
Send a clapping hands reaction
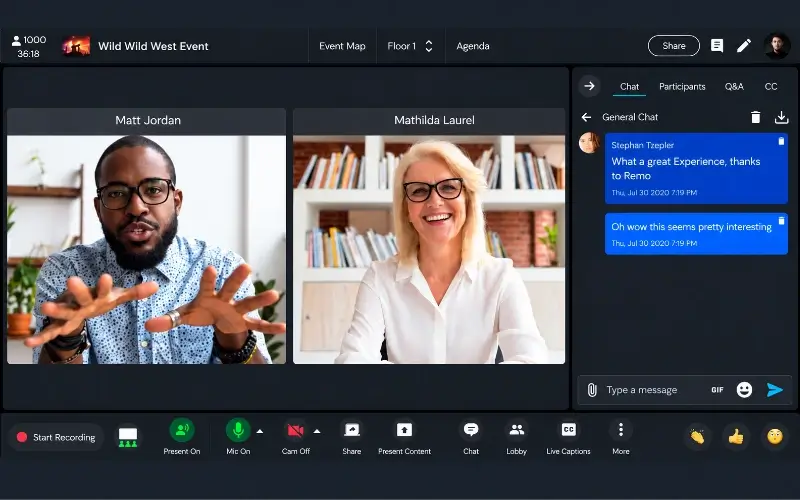coord(697,437)
